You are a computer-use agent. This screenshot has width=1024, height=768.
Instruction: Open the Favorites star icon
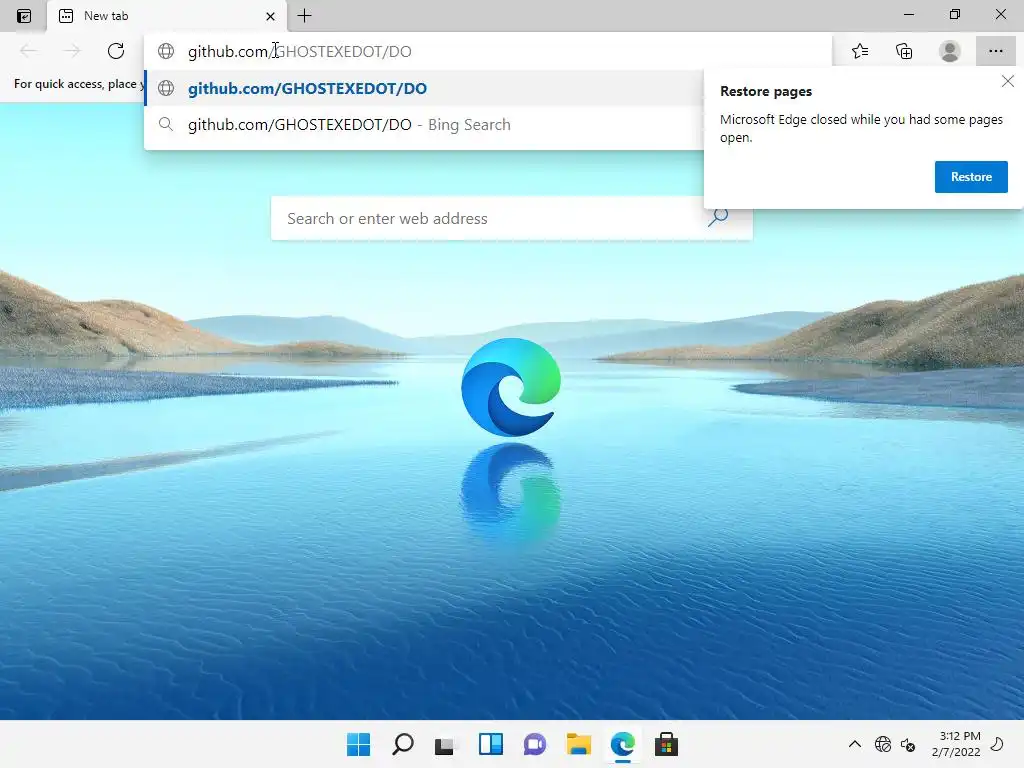tap(860, 51)
